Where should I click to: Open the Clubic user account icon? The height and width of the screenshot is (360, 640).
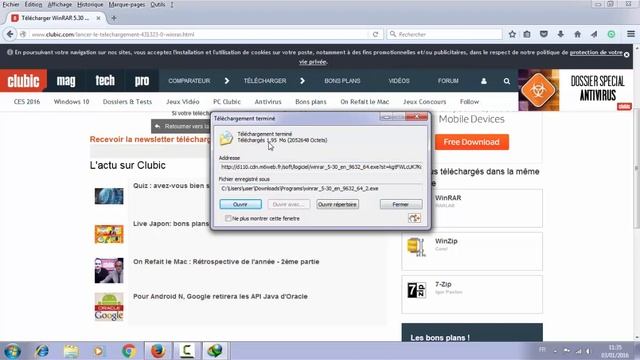[x=484, y=81]
